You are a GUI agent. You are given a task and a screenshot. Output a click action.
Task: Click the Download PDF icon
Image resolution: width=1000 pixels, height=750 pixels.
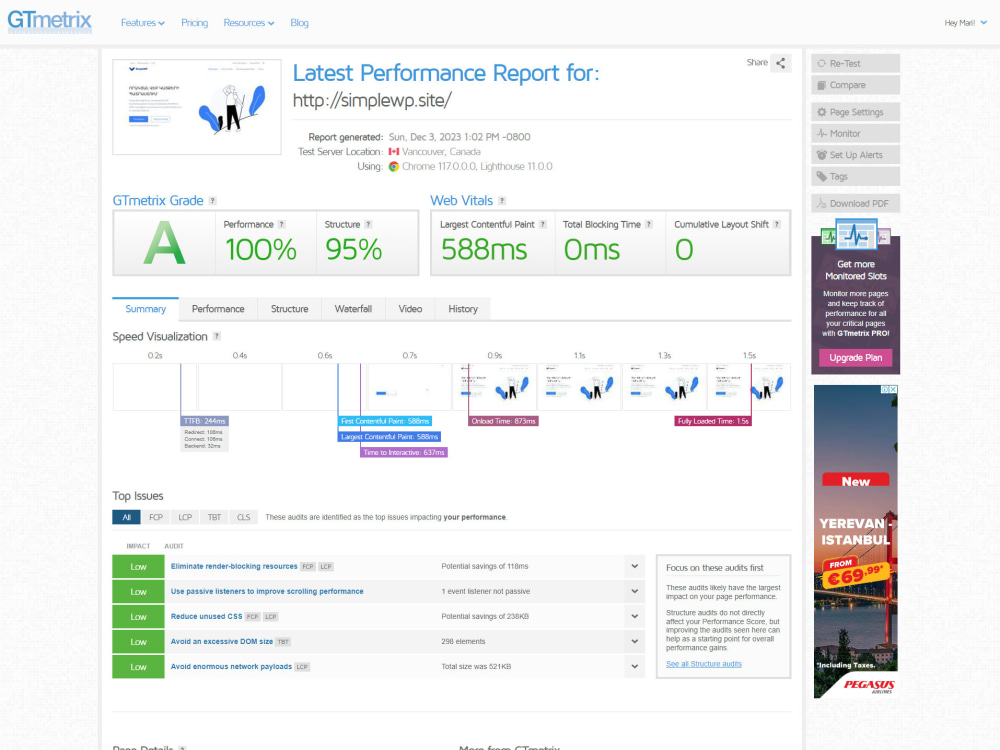(821, 203)
